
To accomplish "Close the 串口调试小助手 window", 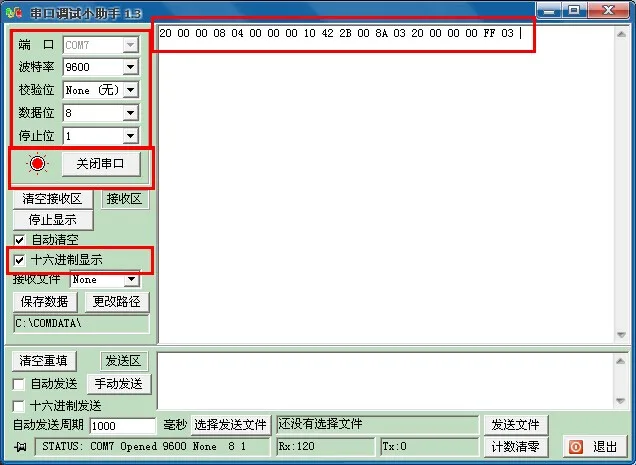I will 608,11.
